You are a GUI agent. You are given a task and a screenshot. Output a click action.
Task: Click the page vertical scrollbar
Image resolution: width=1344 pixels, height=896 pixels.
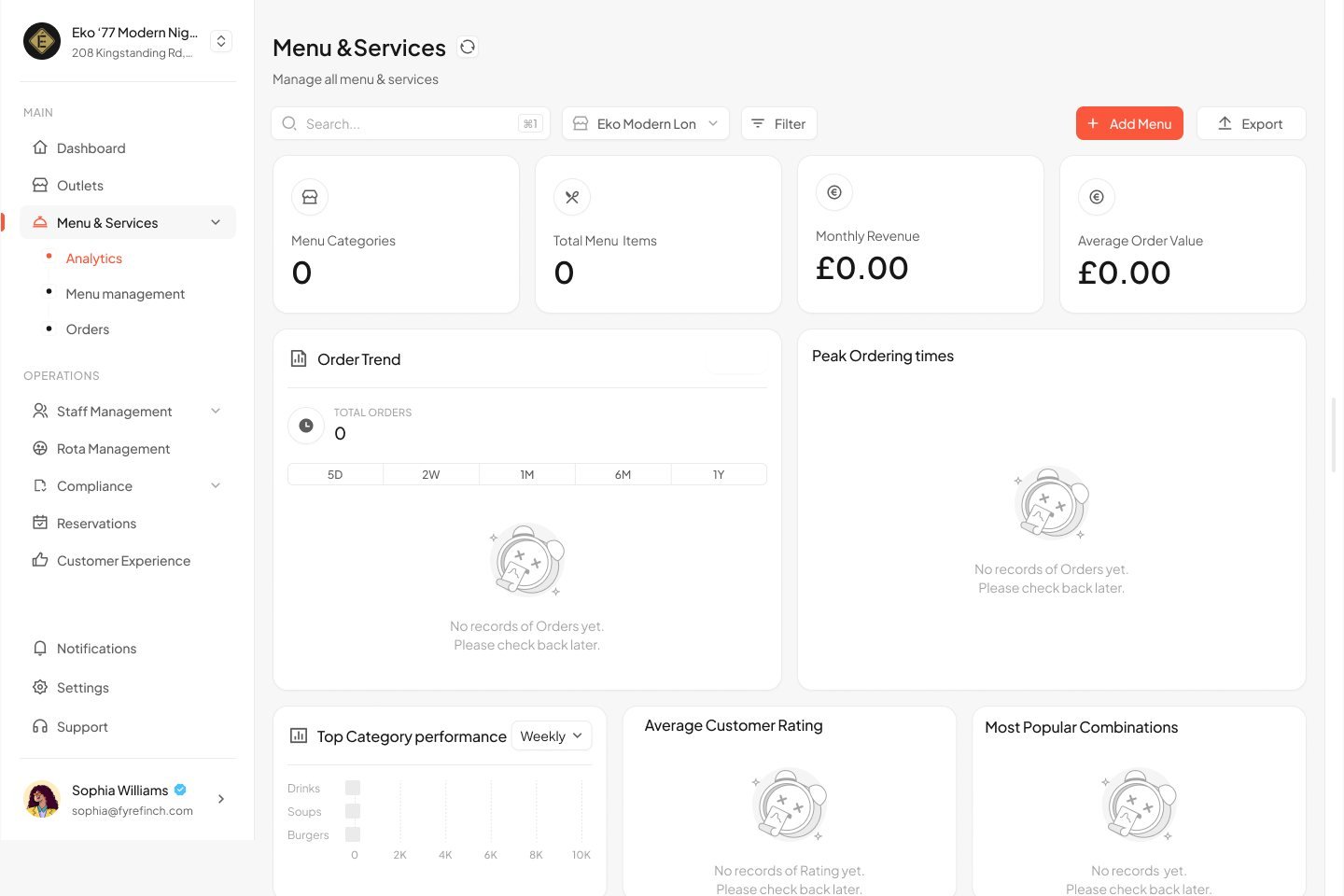[x=1335, y=434]
